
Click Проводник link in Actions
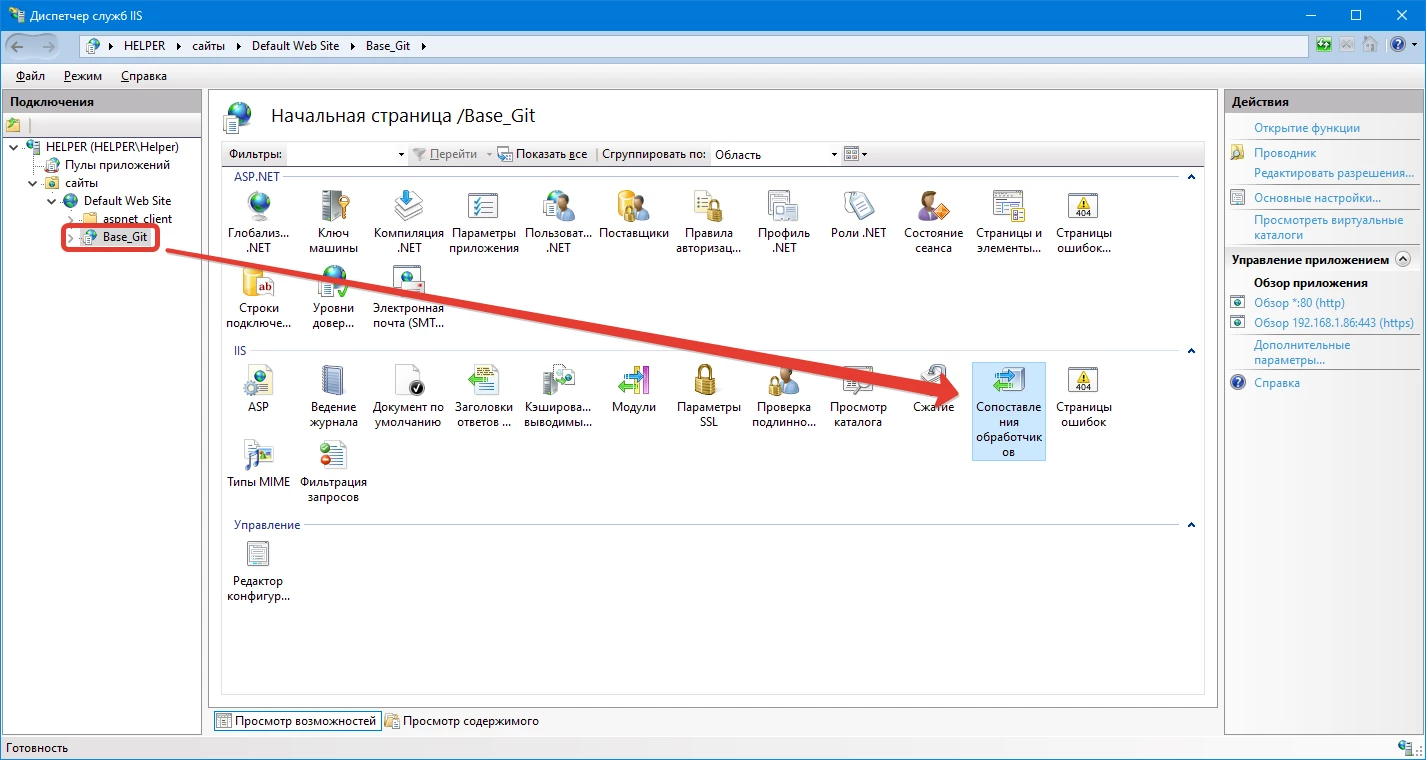(1285, 153)
